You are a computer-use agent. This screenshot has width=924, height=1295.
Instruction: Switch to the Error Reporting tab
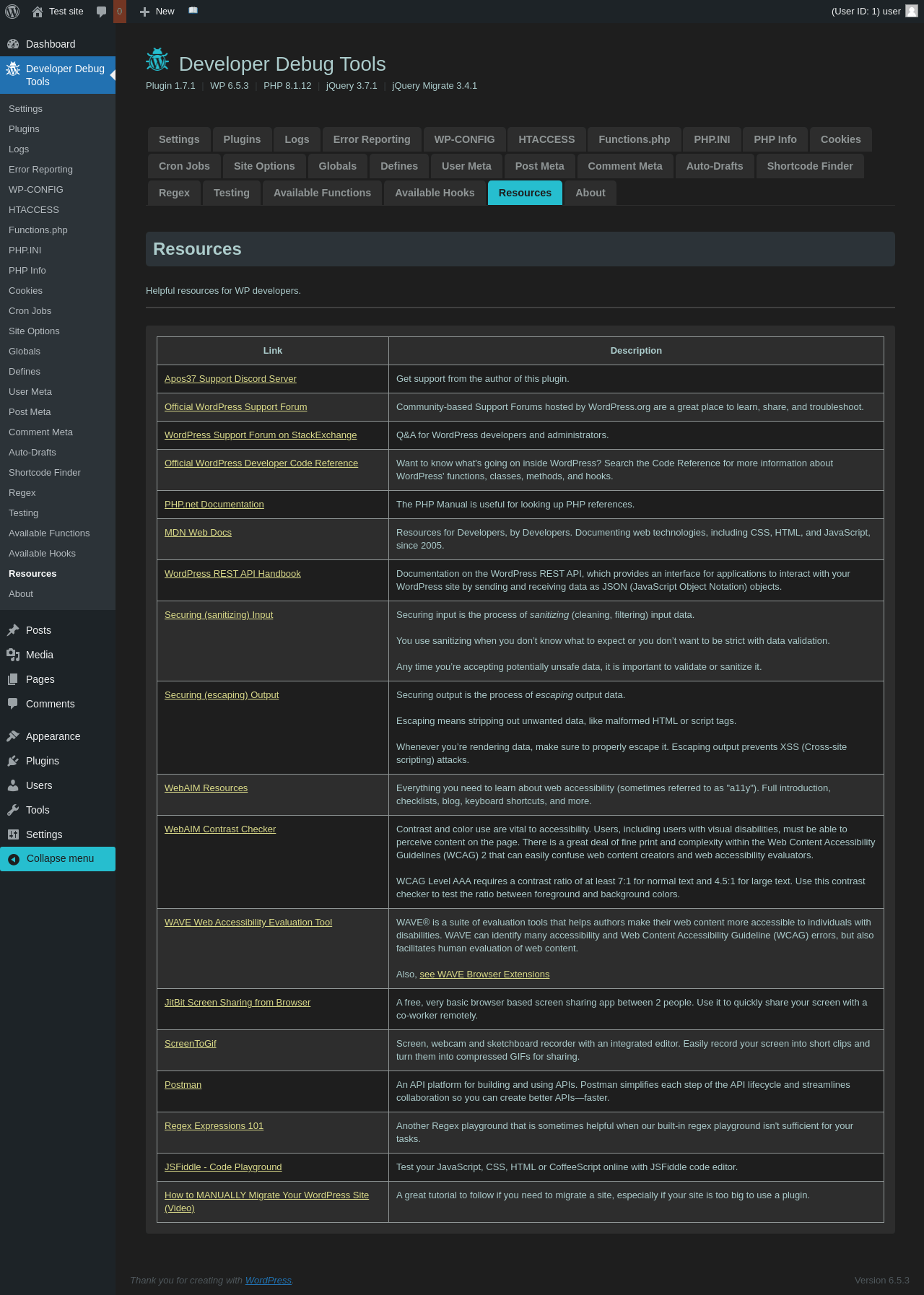[372, 139]
